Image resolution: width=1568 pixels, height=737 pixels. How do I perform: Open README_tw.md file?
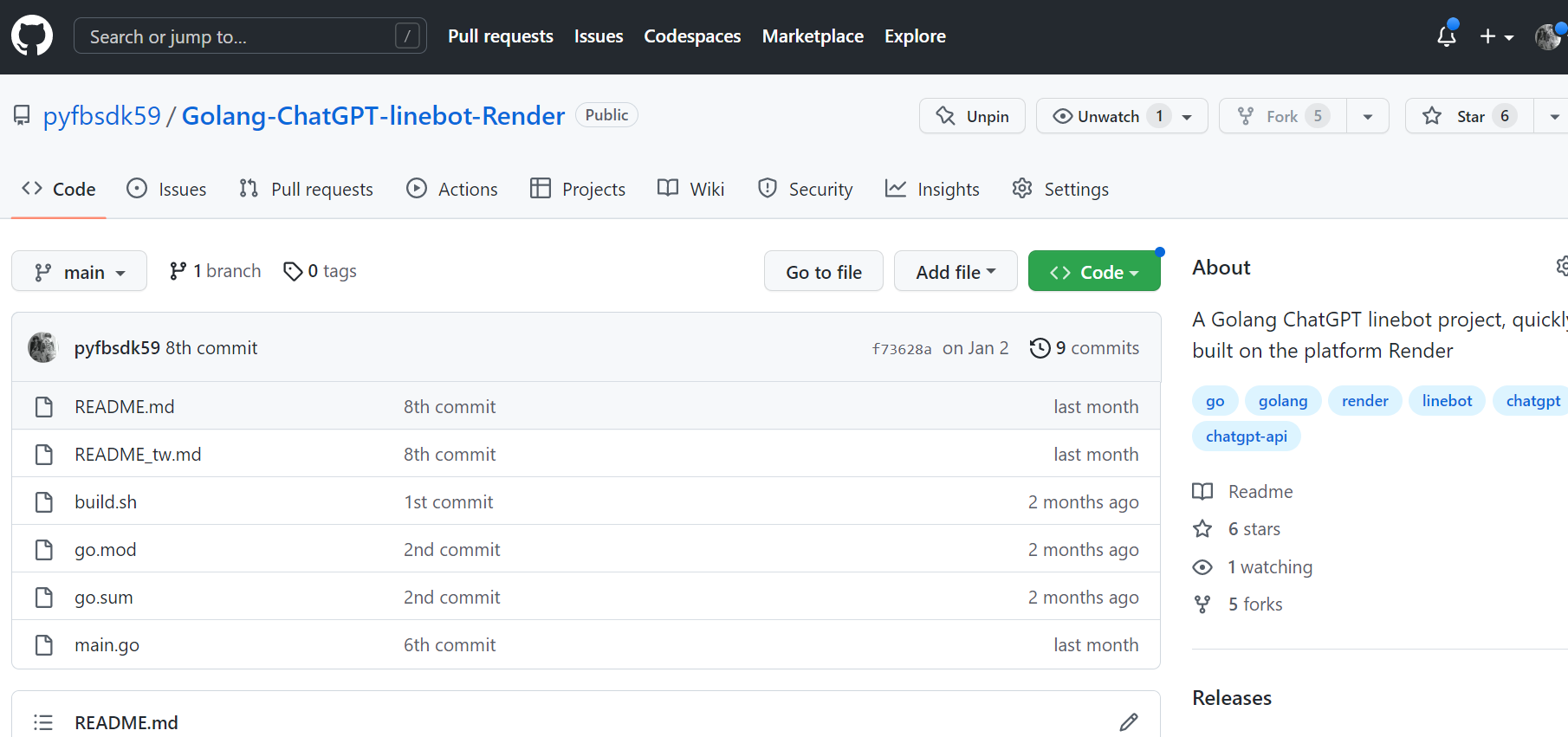[x=138, y=454]
